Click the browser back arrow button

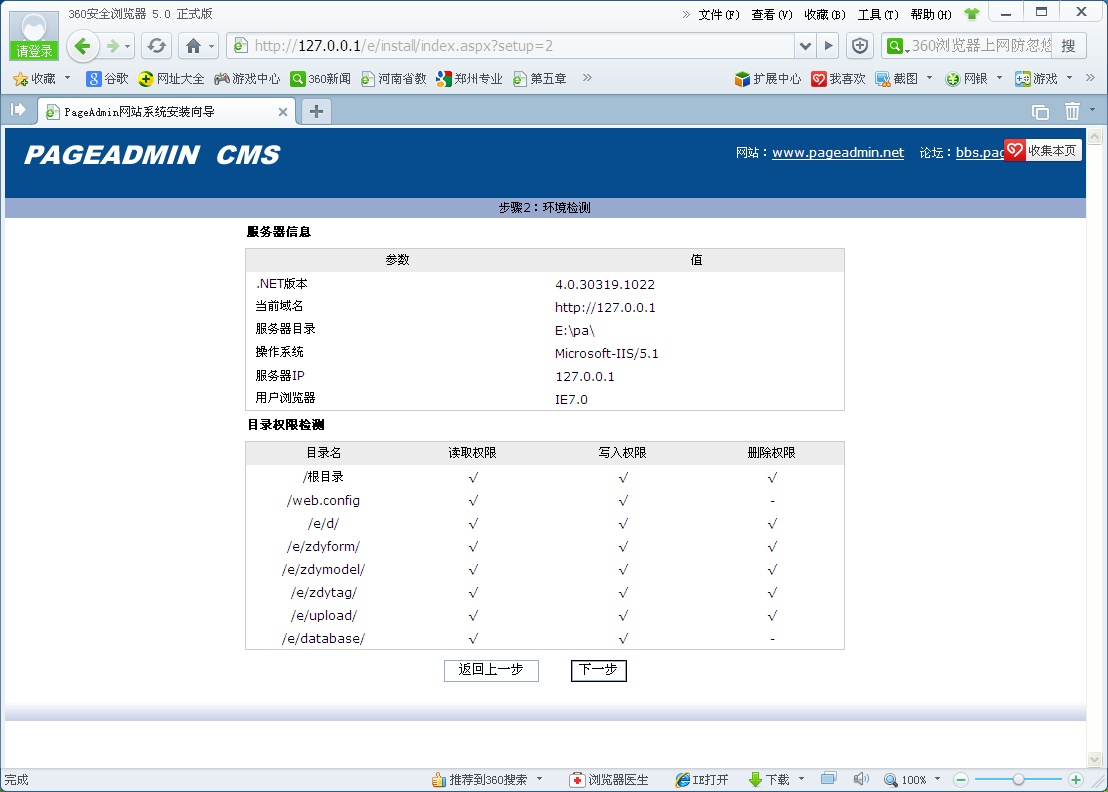point(83,47)
